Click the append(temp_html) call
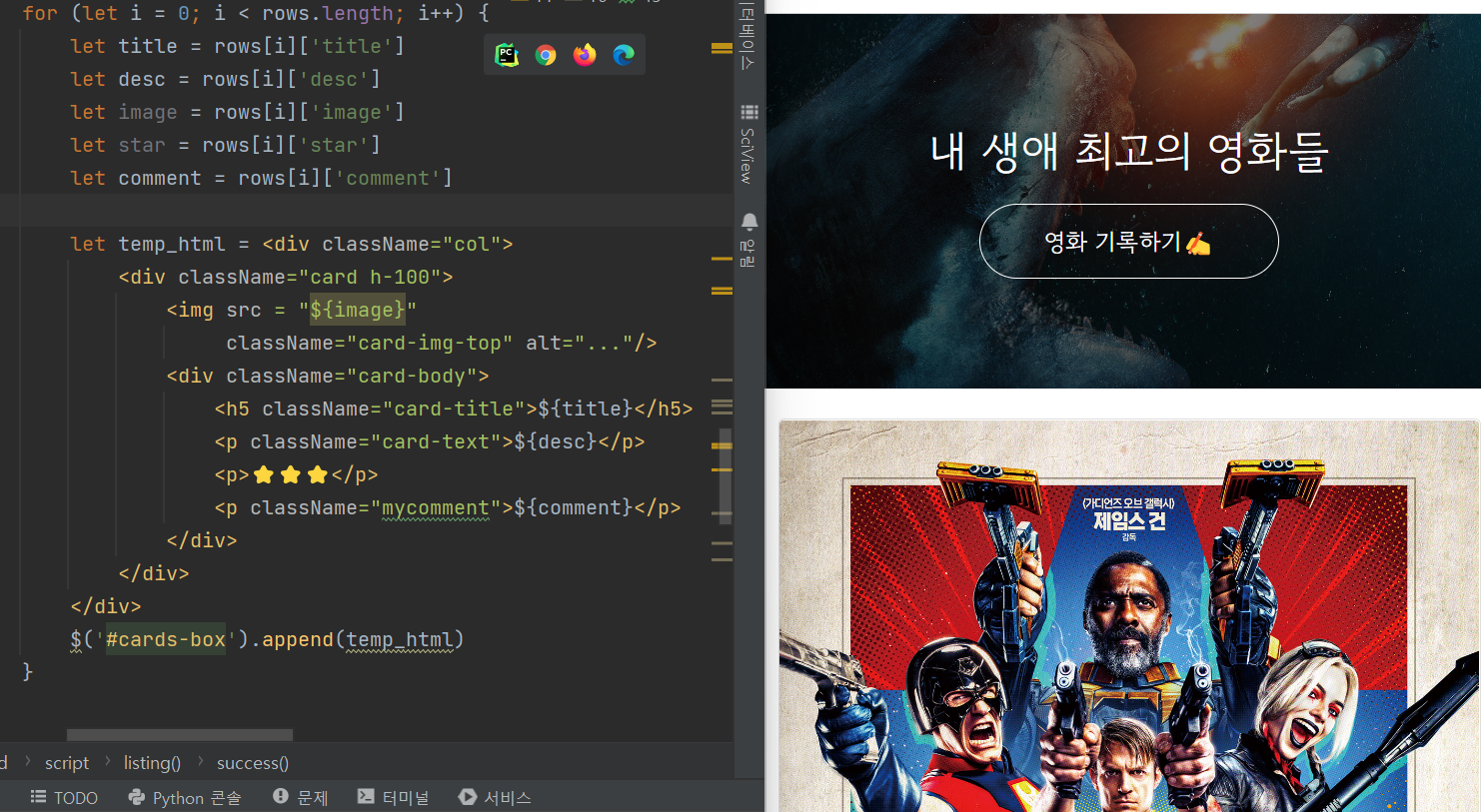 (363, 640)
